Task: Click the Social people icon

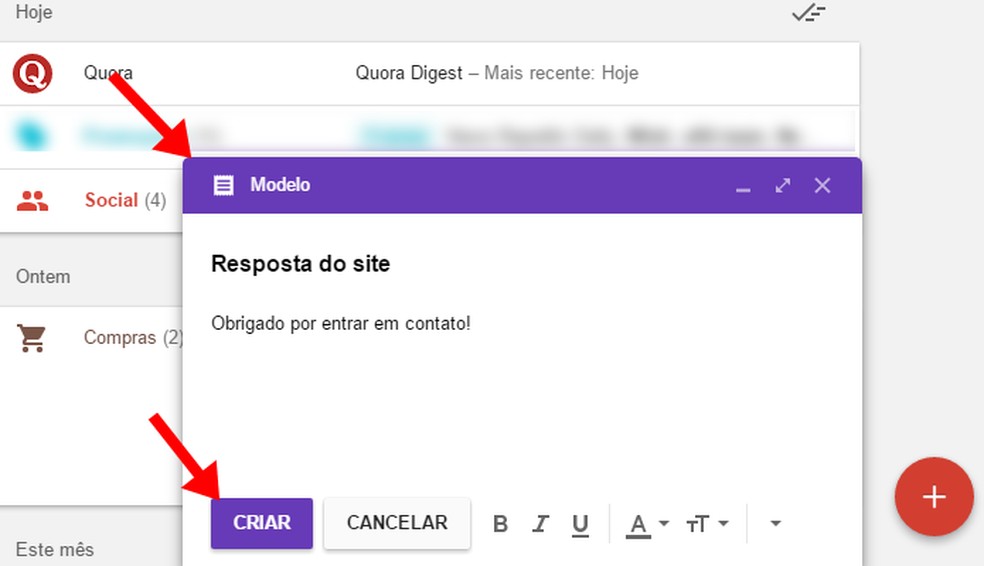Action: (32, 201)
